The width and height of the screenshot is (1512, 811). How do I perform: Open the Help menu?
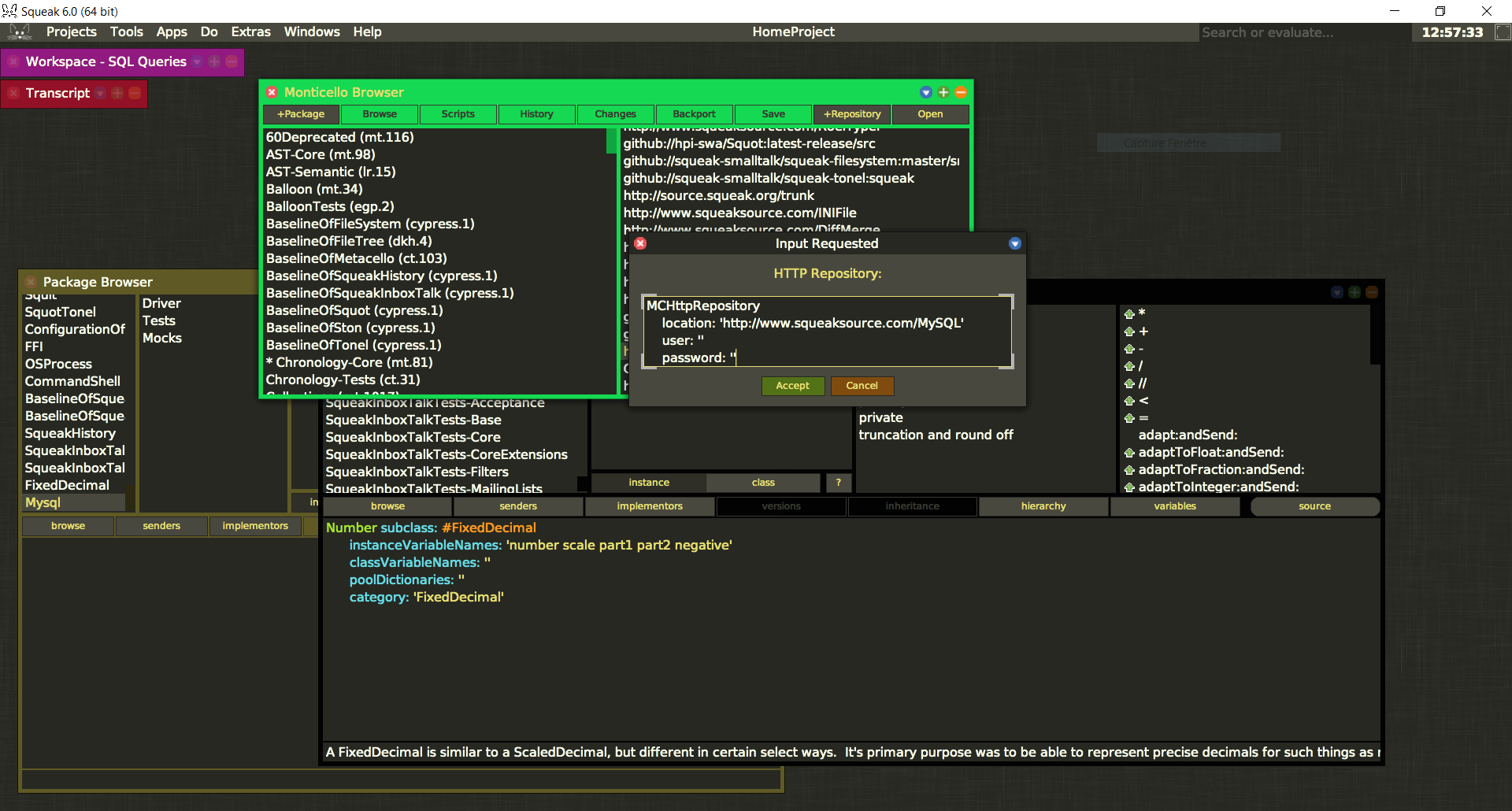click(367, 31)
